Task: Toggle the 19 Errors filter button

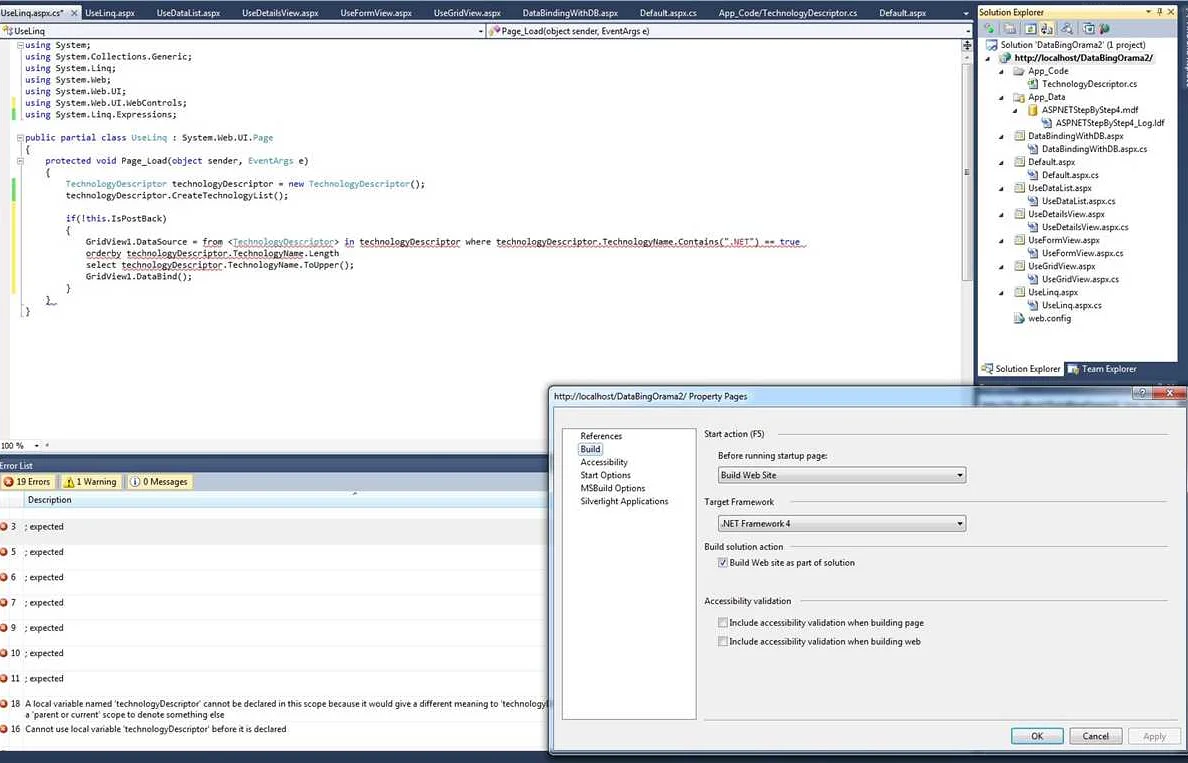Action: click(x=27, y=482)
